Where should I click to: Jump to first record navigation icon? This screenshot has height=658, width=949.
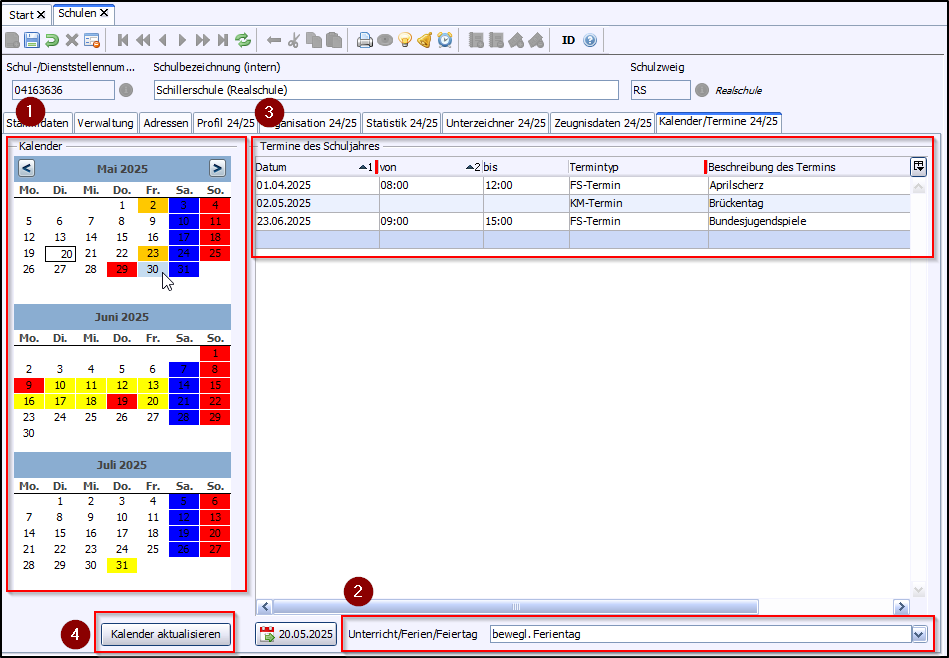123,41
